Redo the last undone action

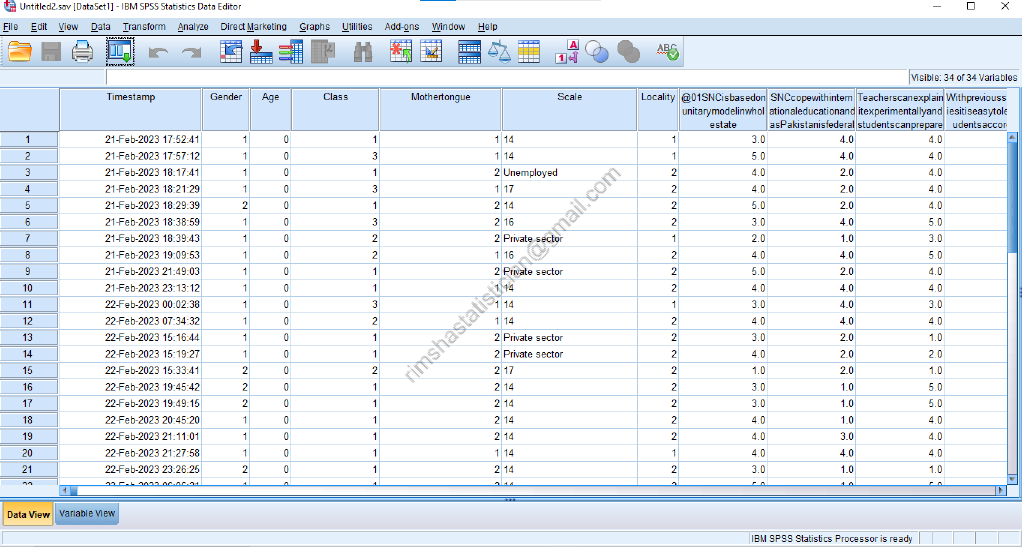point(191,52)
